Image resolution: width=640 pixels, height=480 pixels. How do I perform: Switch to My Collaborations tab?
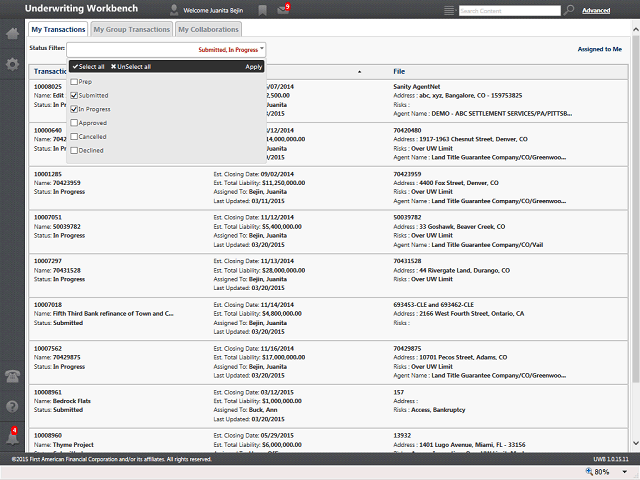tap(208, 29)
